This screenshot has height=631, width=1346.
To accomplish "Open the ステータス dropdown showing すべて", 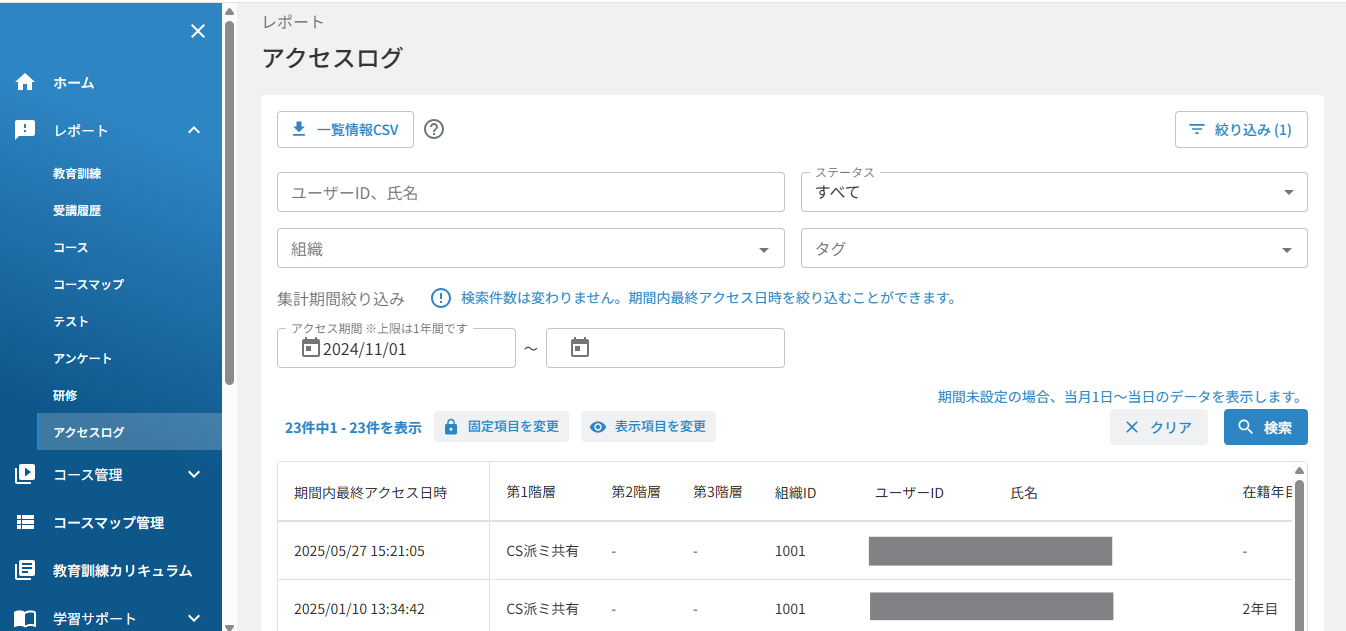I will click(x=1054, y=192).
